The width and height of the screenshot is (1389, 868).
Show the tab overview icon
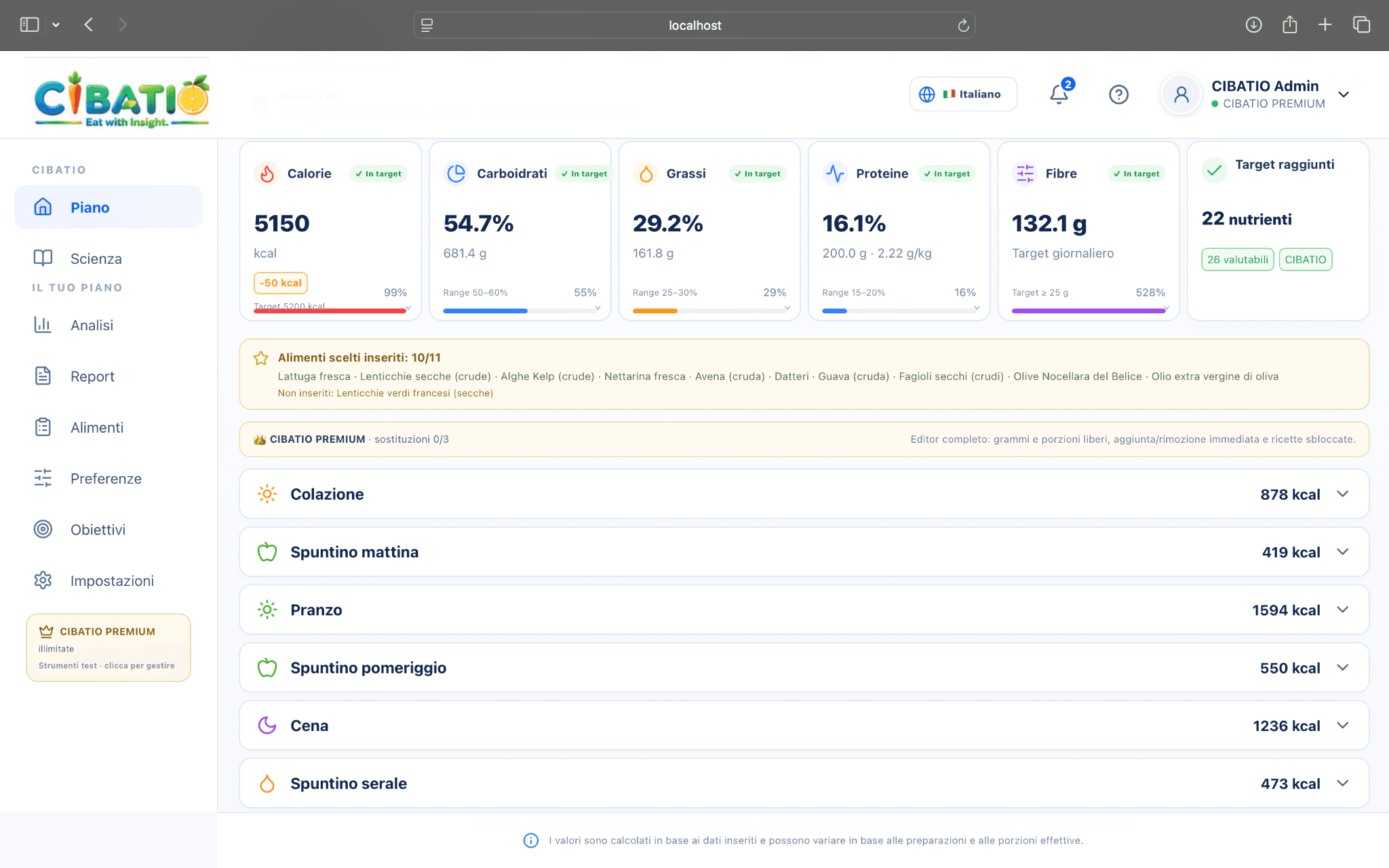[x=1361, y=25]
